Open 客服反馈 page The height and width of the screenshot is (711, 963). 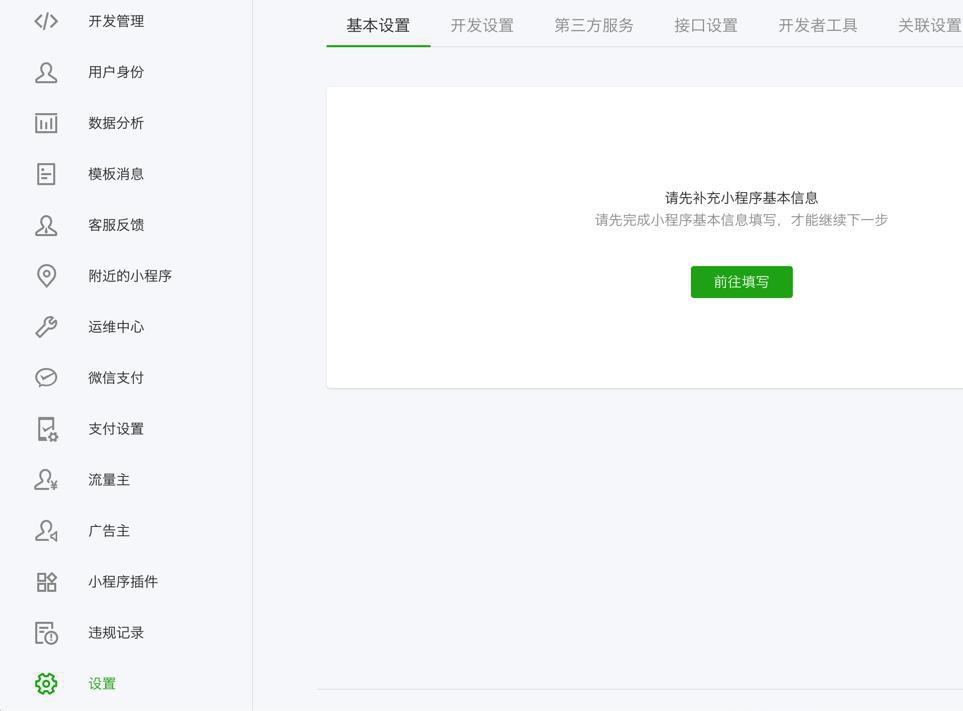click(x=116, y=225)
